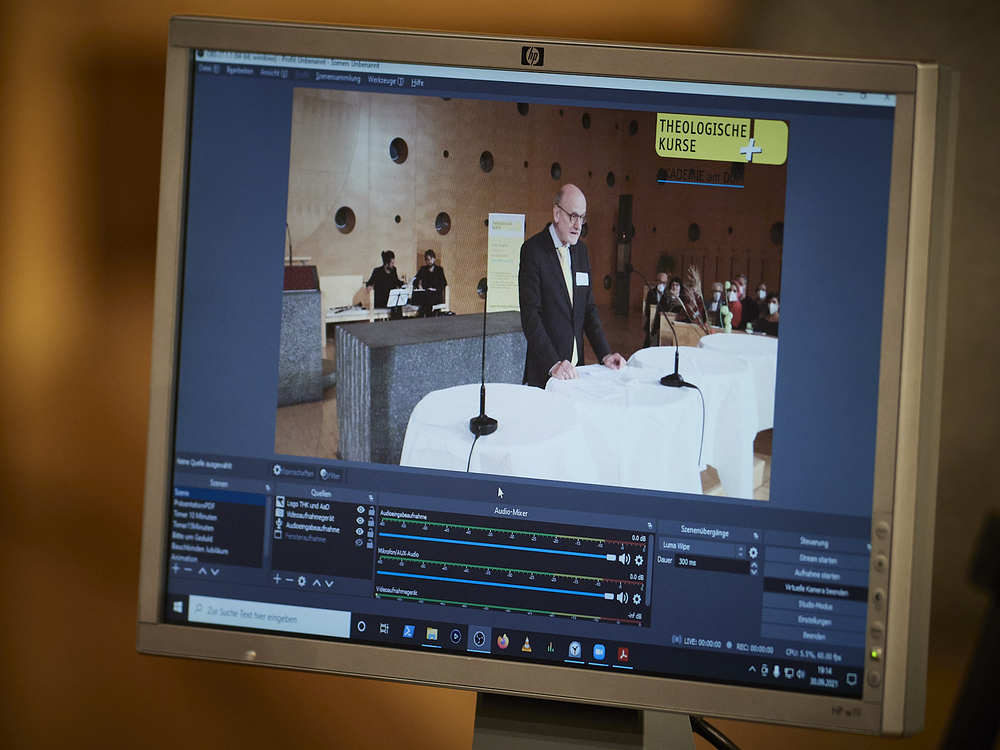
Task: Click the Aufnahme starten button
Action: click(816, 575)
